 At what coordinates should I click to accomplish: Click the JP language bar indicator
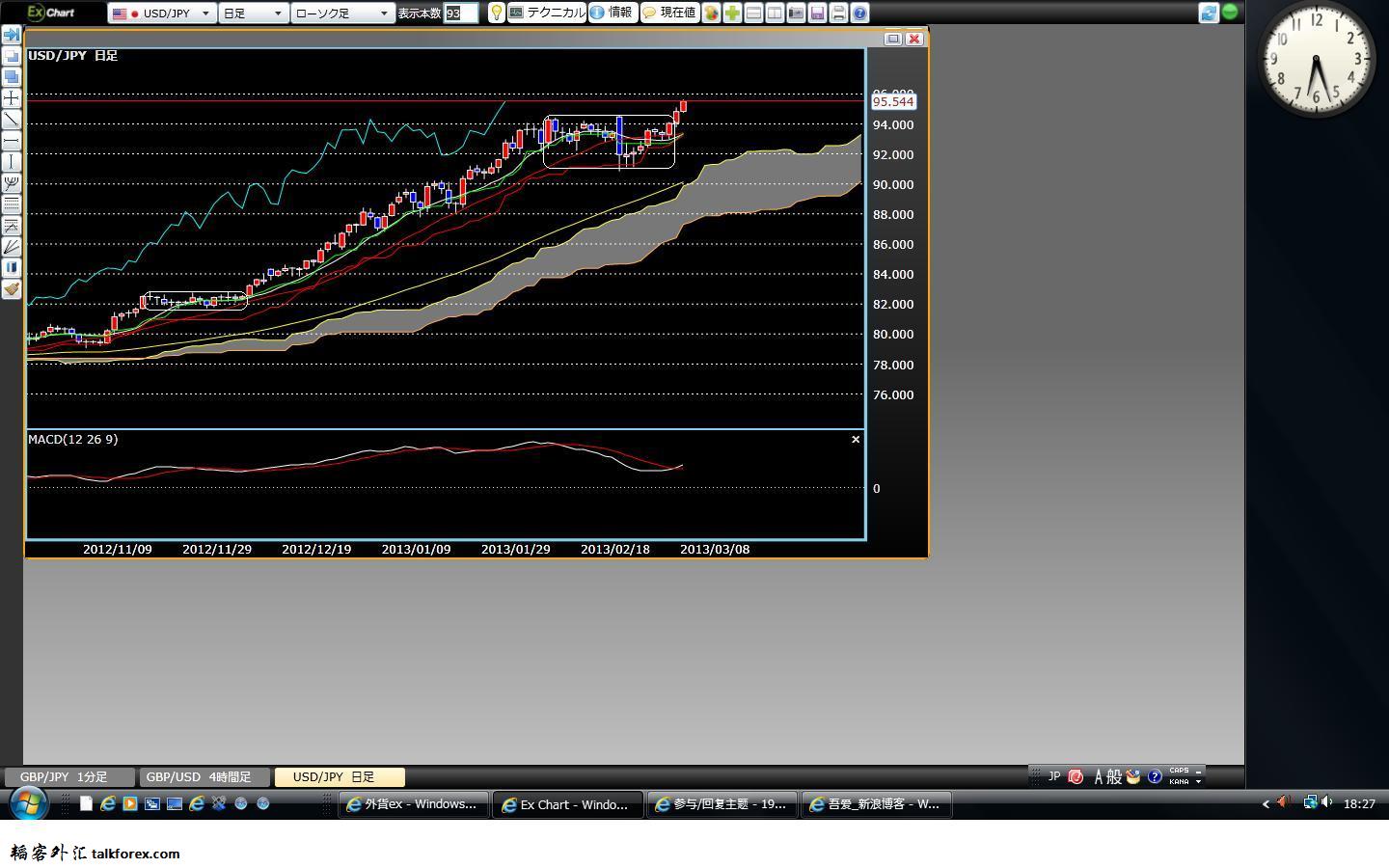[x=1053, y=776]
